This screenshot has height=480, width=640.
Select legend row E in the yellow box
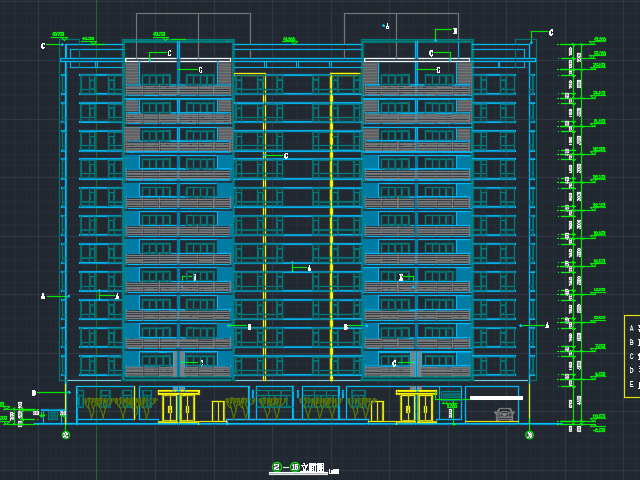(634, 384)
